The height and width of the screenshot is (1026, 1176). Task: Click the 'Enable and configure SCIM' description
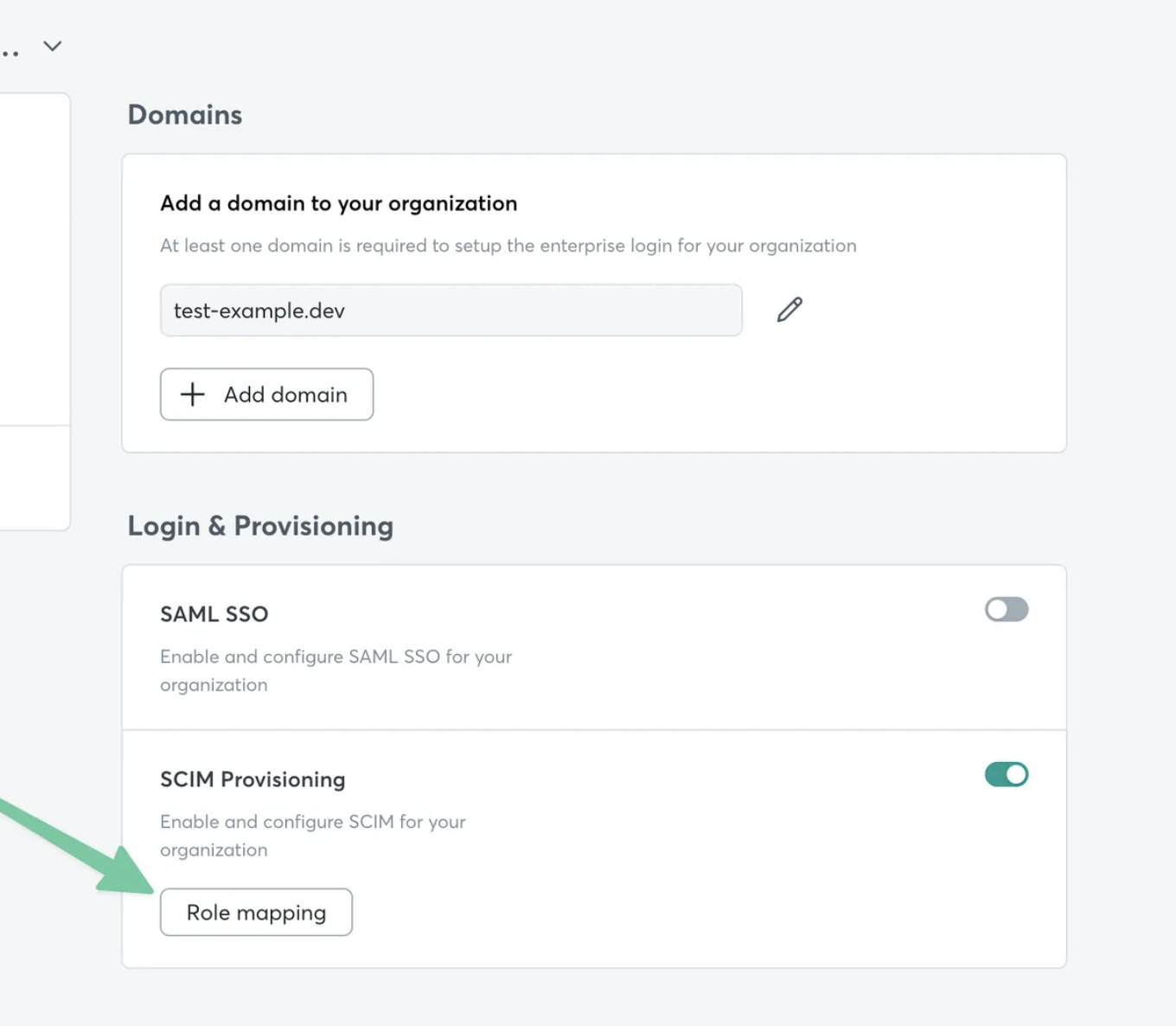(313, 836)
